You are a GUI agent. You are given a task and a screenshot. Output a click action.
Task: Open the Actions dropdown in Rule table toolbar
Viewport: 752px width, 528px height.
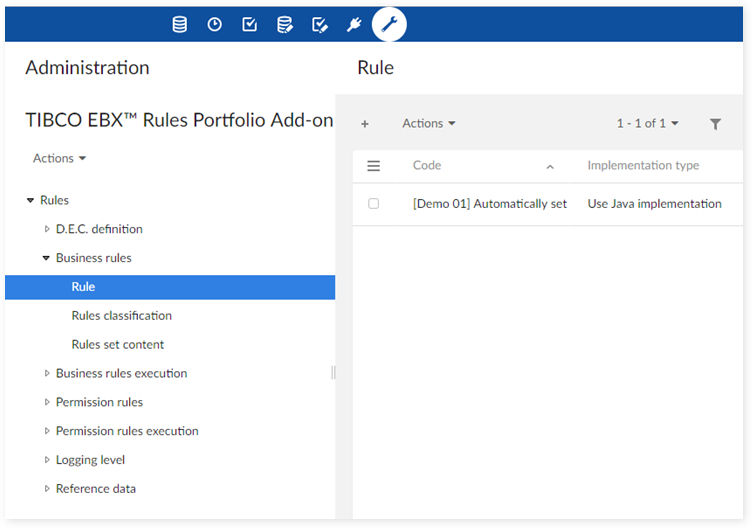click(429, 123)
